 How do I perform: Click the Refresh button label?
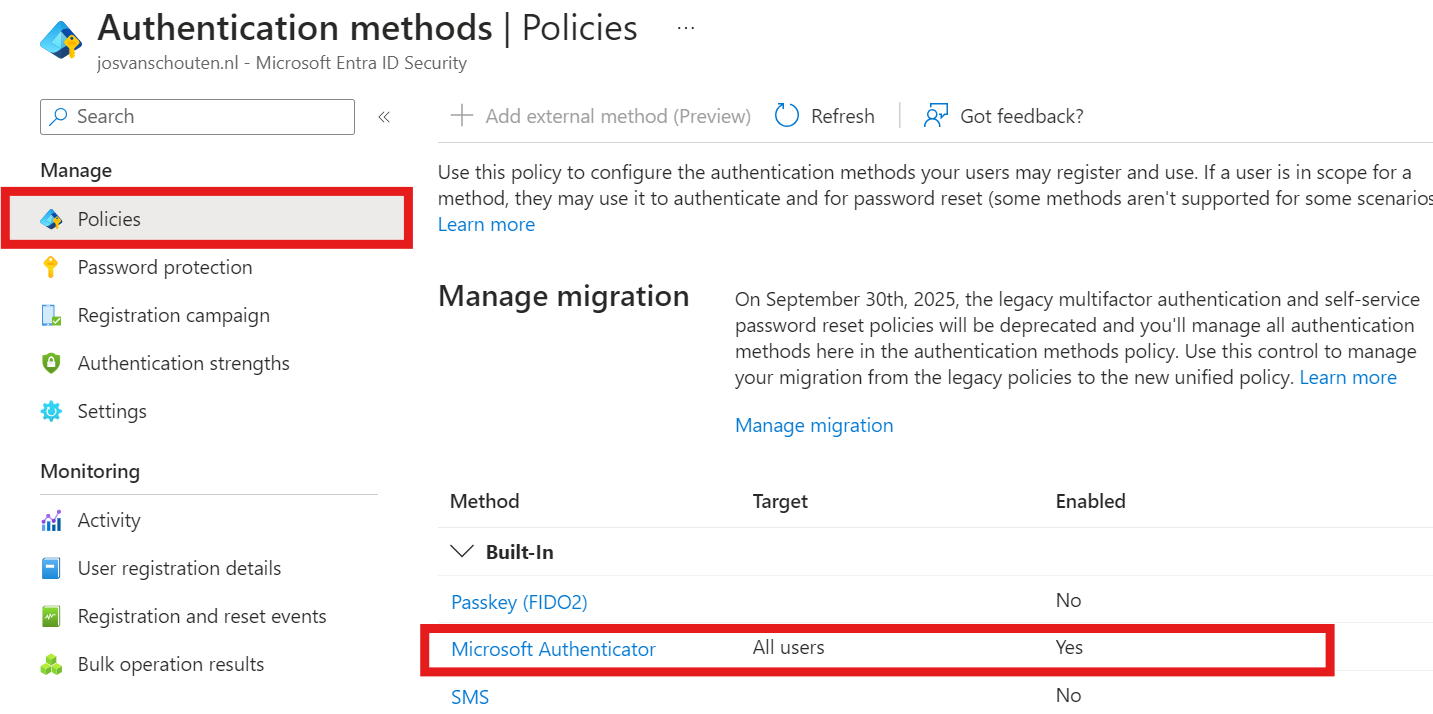pos(843,116)
